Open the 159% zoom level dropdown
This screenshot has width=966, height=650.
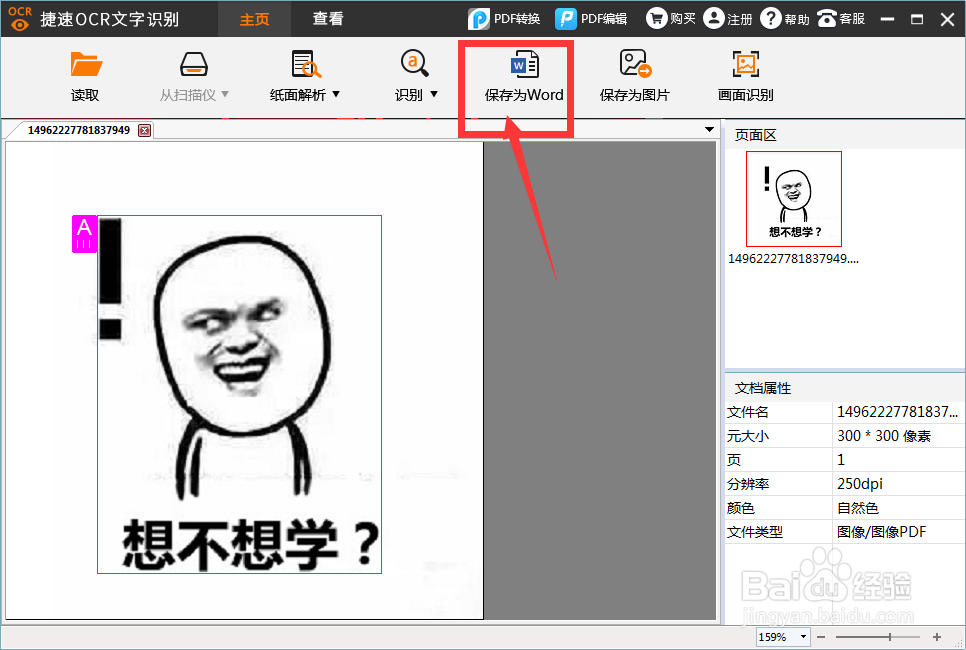(x=803, y=636)
